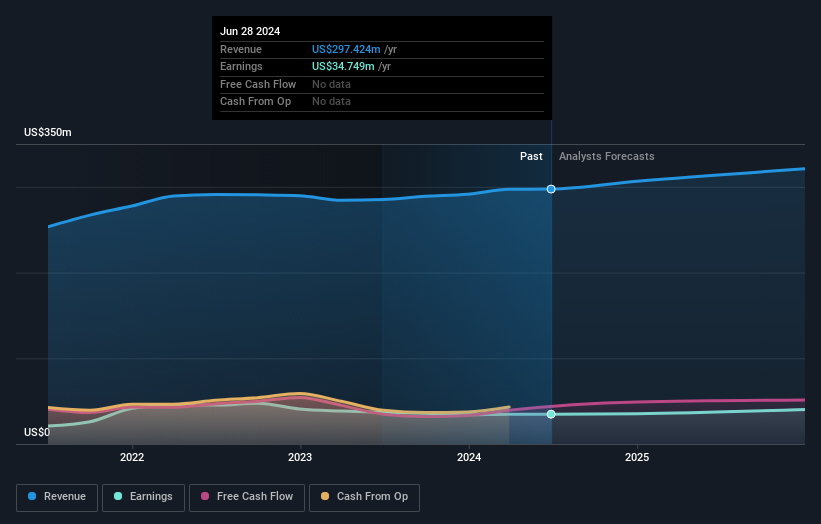The image size is (821, 524).
Task: Click the US$0 y-axis label
Action: pyautogui.click(x=37, y=432)
